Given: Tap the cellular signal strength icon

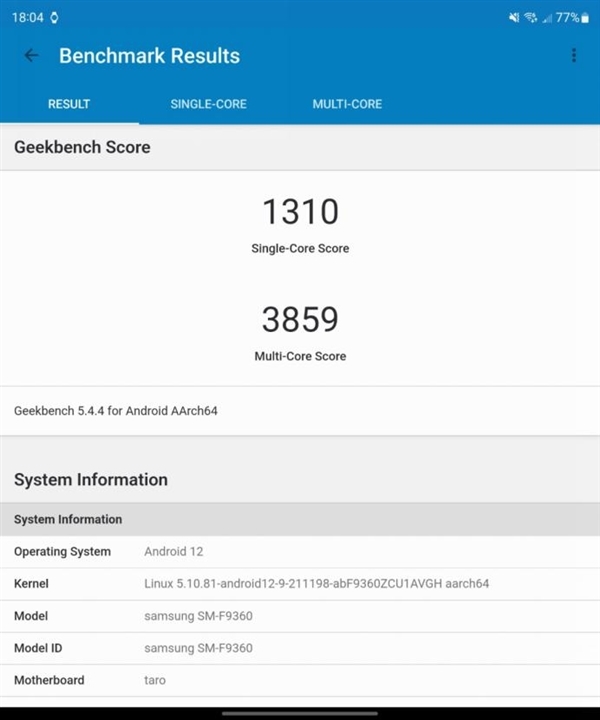Looking at the screenshot, I should click(x=547, y=18).
